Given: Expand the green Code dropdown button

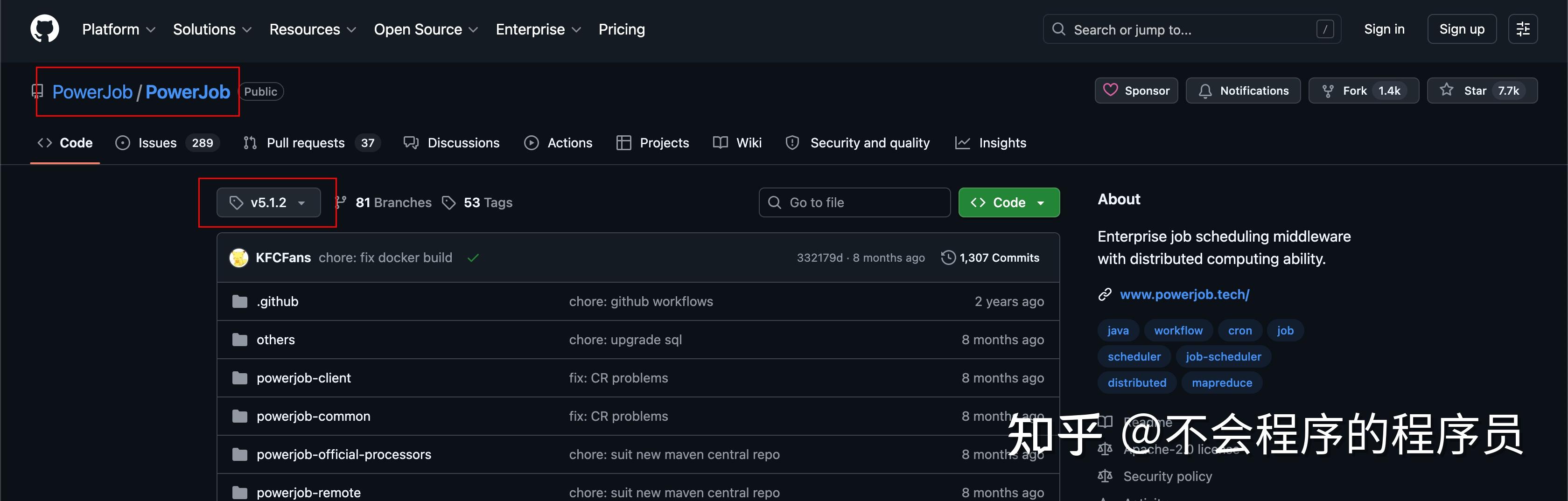Looking at the screenshot, I should [1008, 203].
